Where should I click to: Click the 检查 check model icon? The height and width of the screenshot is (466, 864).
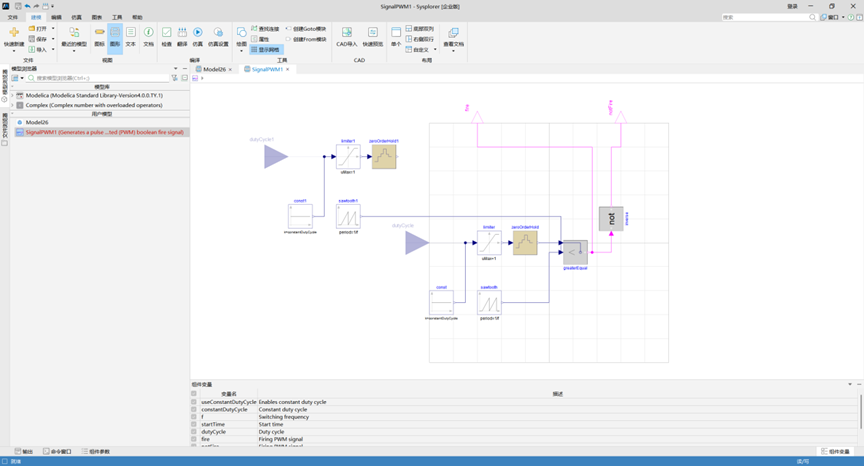[x=166, y=36]
